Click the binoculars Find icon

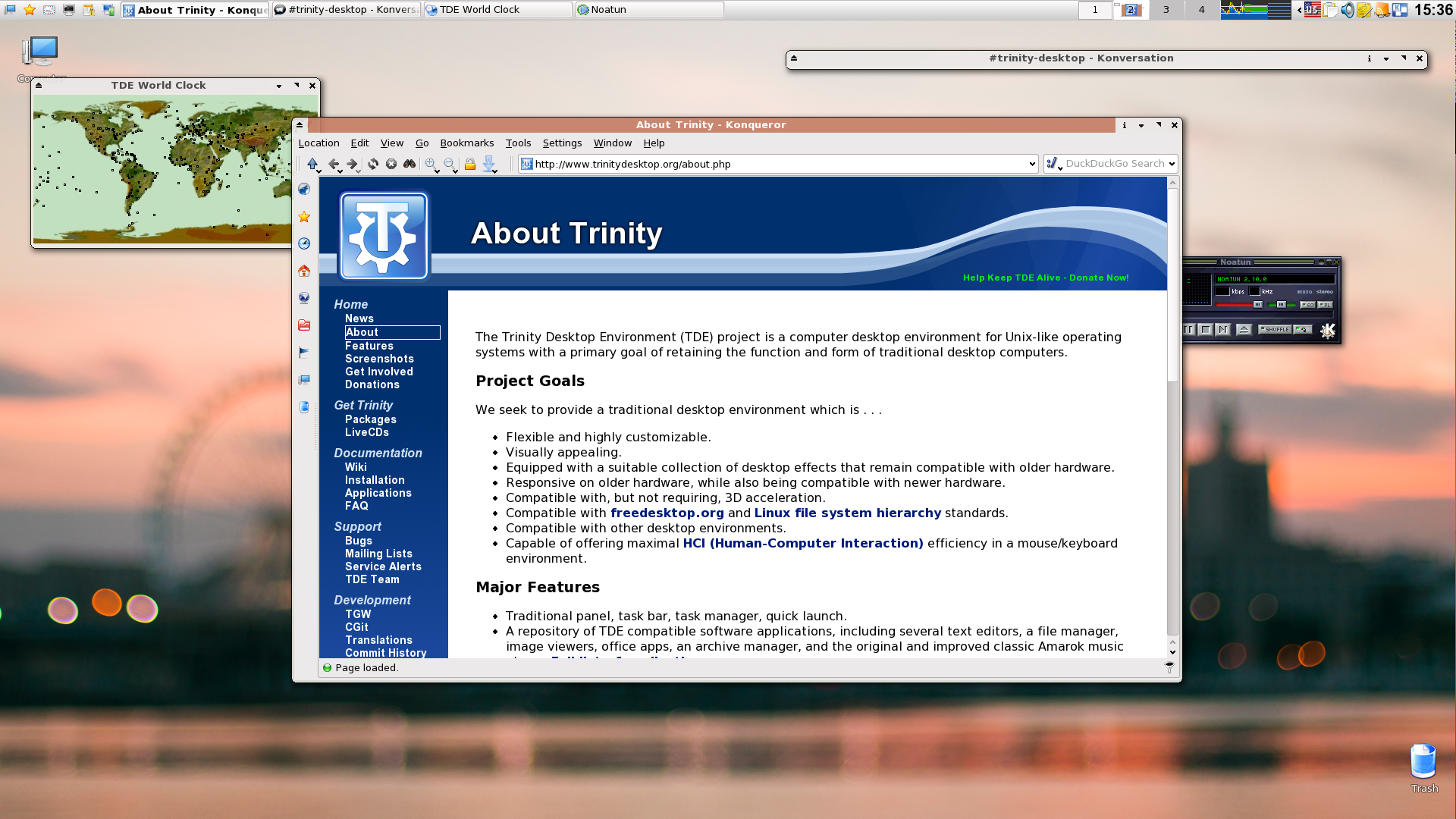click(409, 164)
